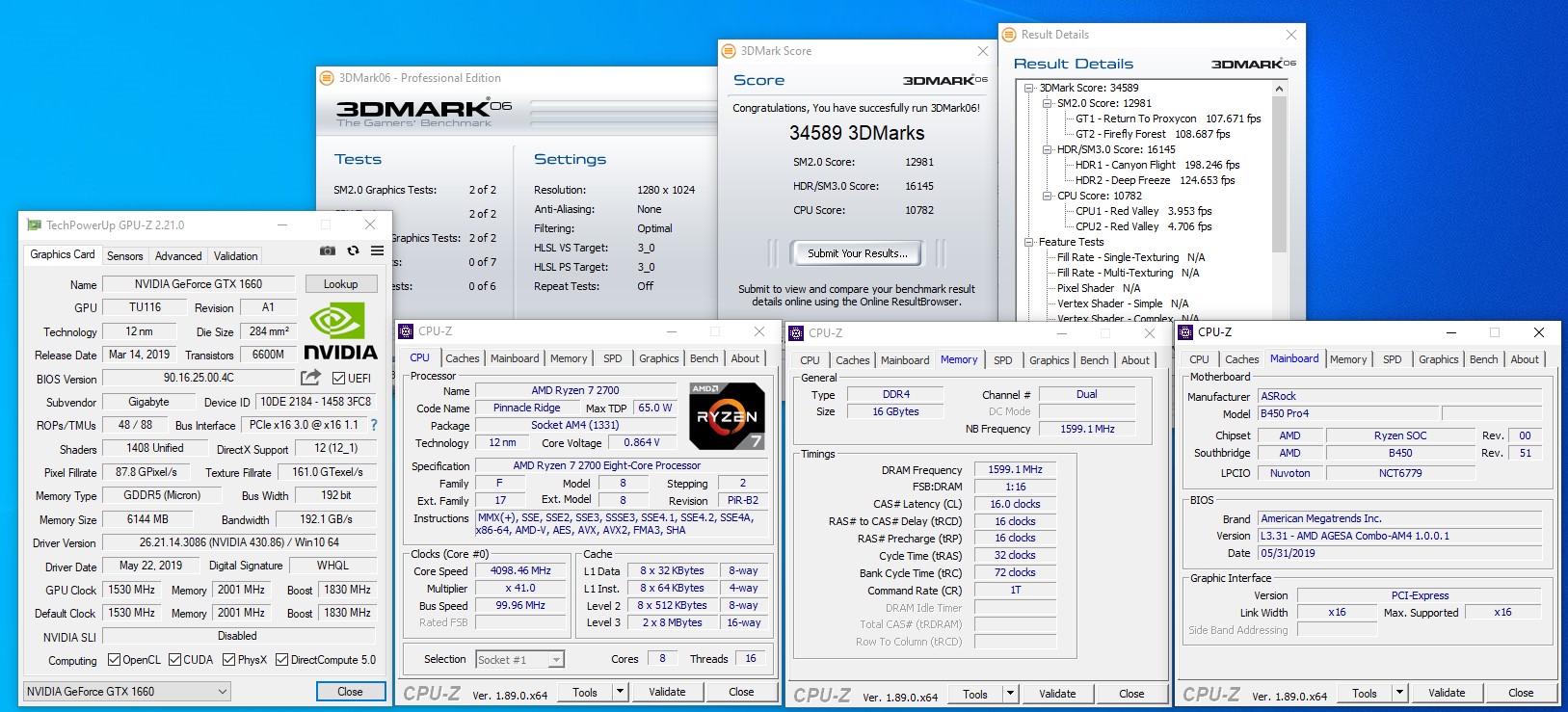Open About tab in the CPU-Z Mainboard window
The image size is (1568, 712).
[x=1525, y=359]
